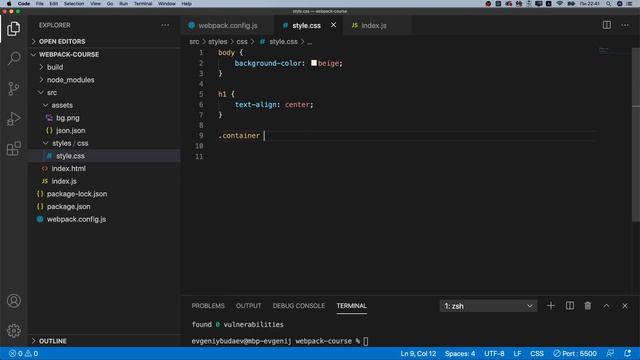Split the terminal pane

tap(569, 306)
